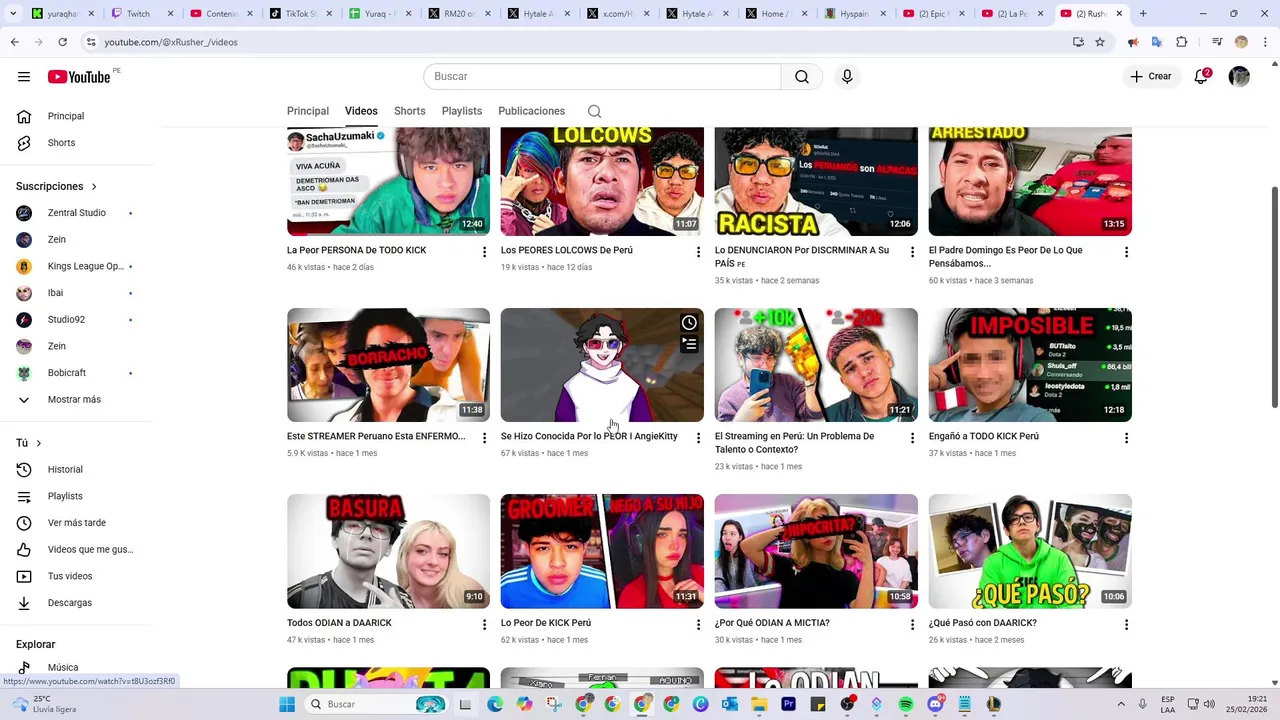Open options for Lo Peor De KICK Perú
The image size is (1280, 720).
click(x=699, y=624)
